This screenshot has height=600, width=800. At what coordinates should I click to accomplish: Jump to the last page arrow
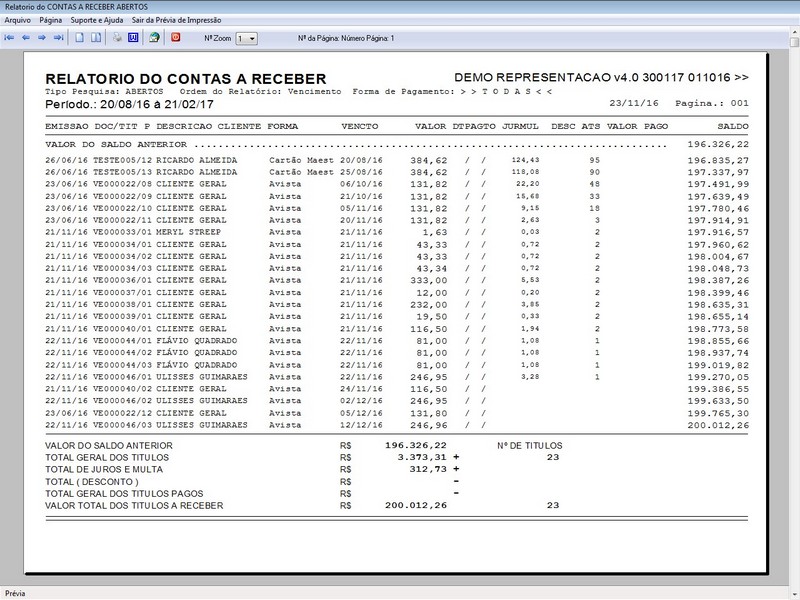tap(58, 38)
